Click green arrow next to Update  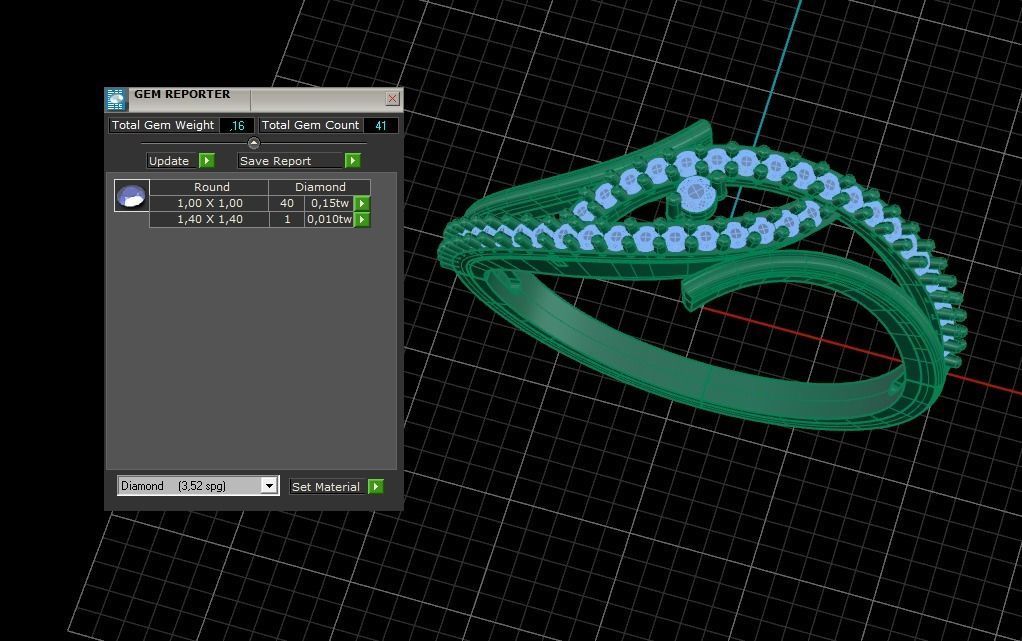point(207,160)
